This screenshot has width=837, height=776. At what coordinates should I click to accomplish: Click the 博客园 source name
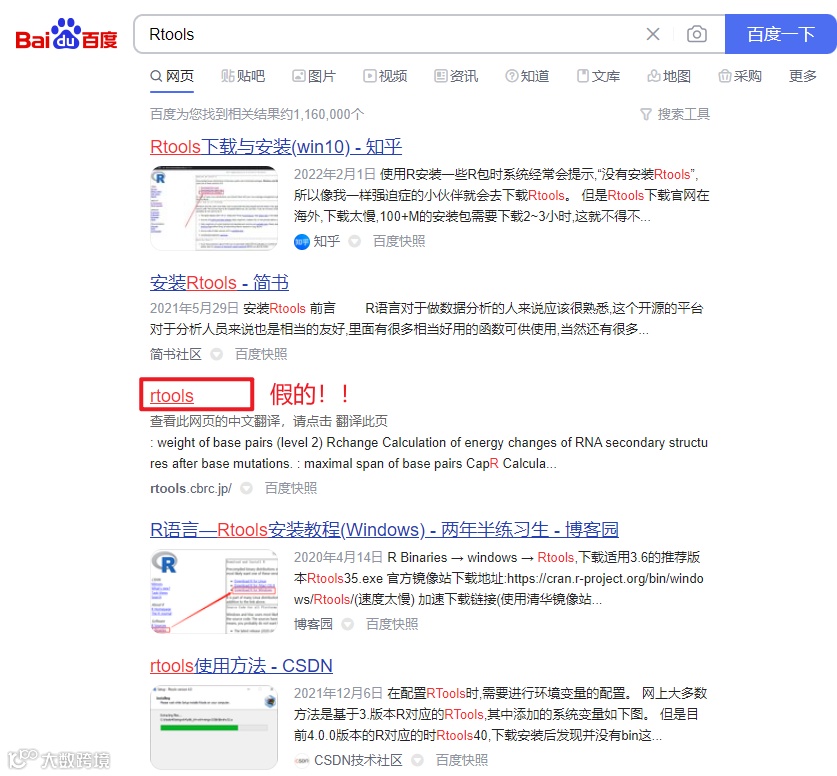tap(313, 624)
